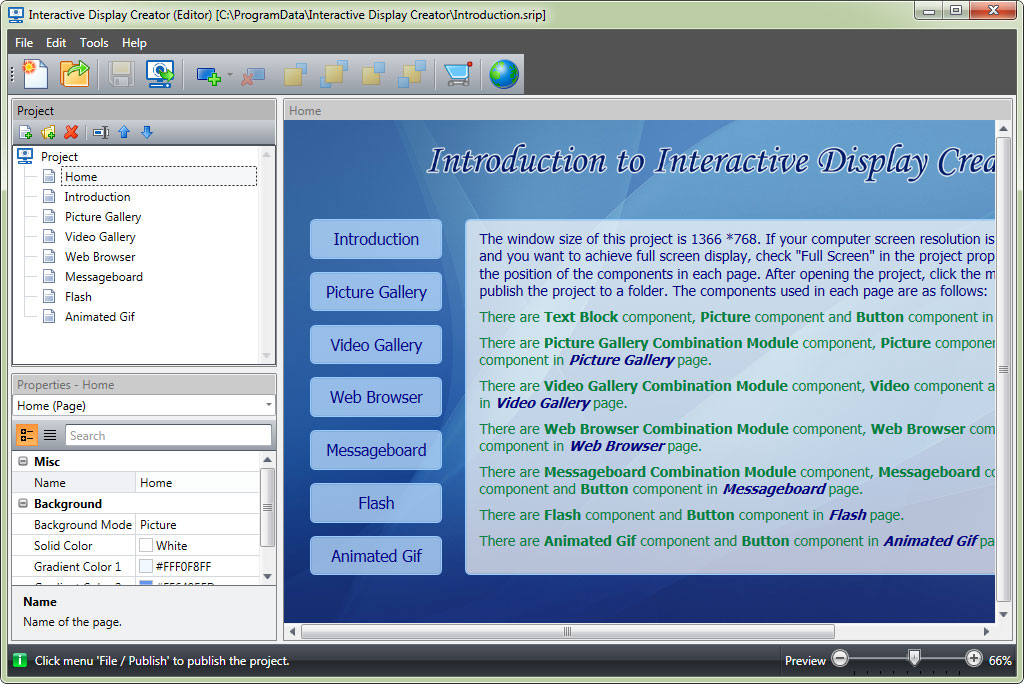
Task: Delete selected page with red X icon
Action: (71, 132)
